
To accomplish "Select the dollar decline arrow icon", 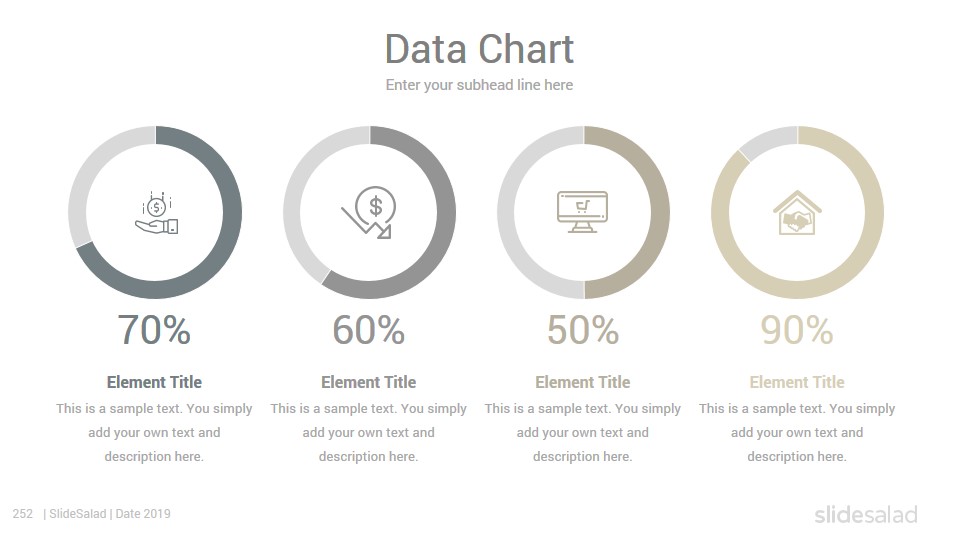I will [x=369, y=212].
